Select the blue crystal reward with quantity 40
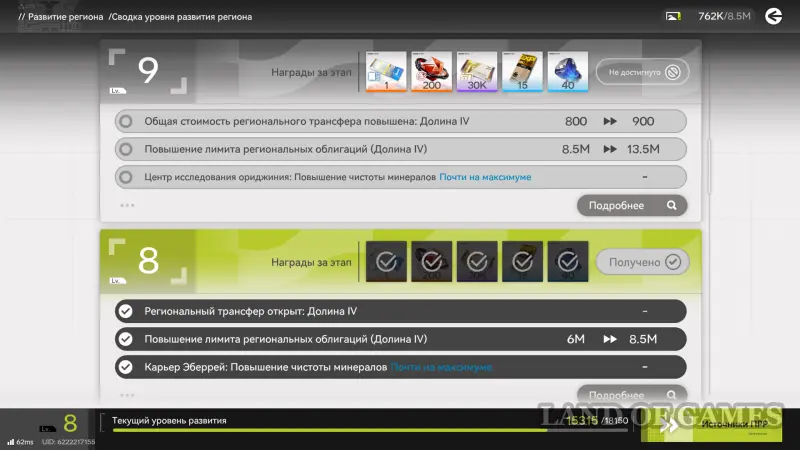Image resolution: width=800 pixels, height=450 pixels. coord(566,72)
